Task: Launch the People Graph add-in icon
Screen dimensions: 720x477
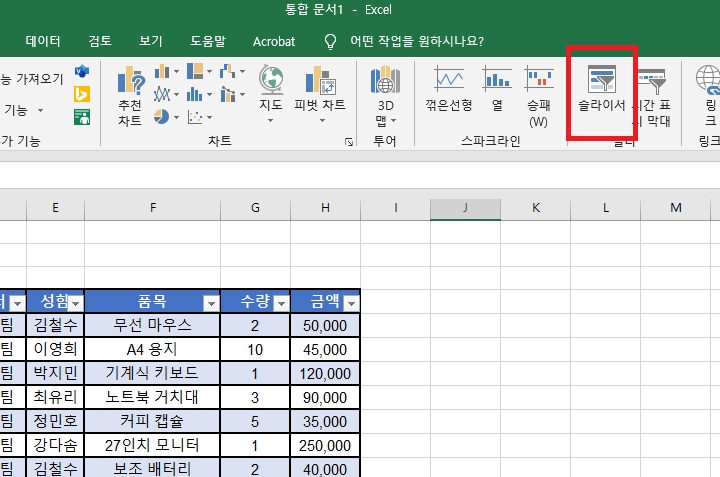Action: (82, 117)
